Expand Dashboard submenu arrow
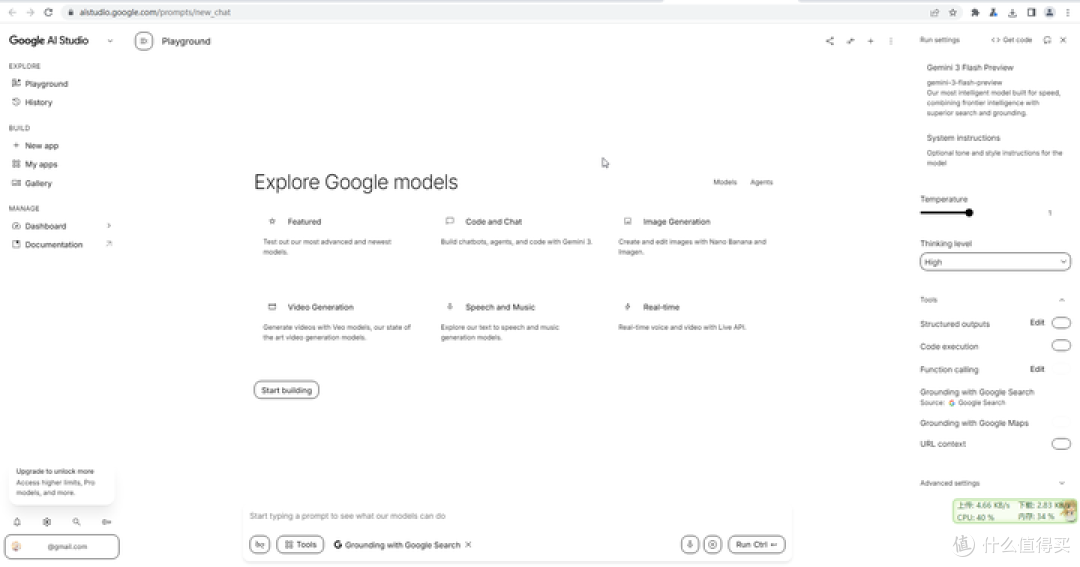The image size is (1080, 567). 109,225
